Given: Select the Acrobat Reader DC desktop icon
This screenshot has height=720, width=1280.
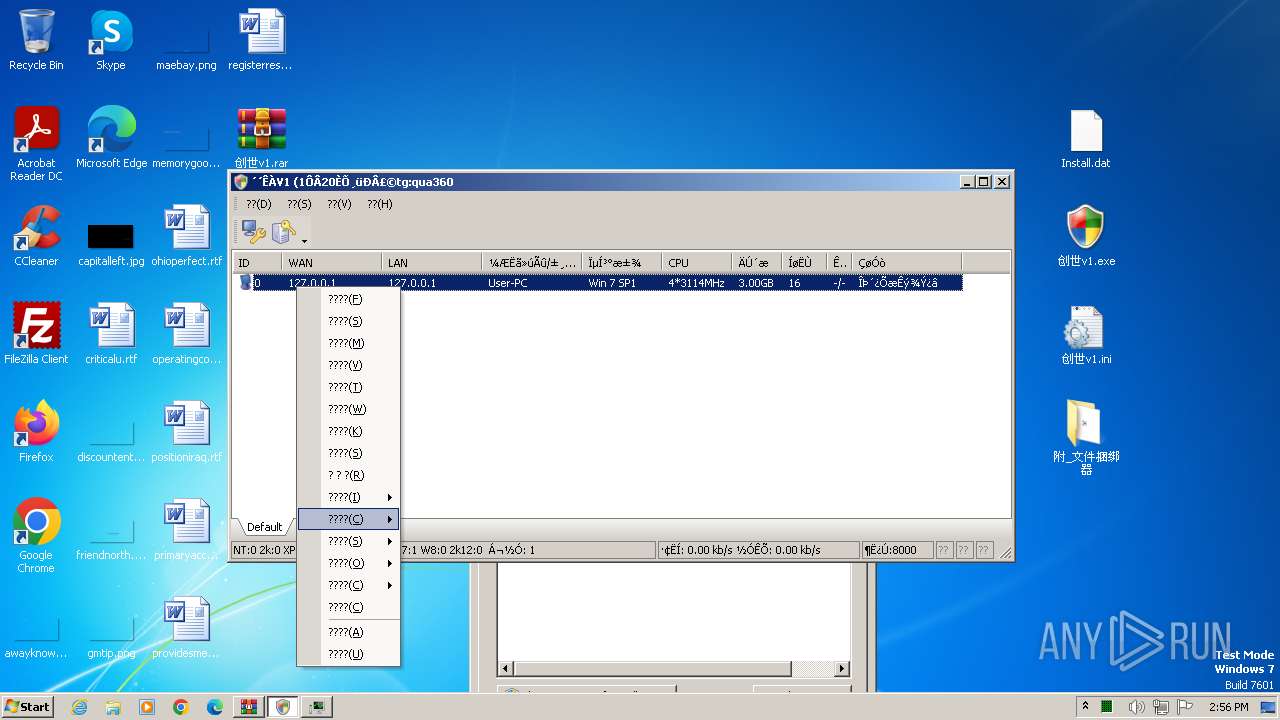Looking at the screenshot, I should [x=36, y=145].
